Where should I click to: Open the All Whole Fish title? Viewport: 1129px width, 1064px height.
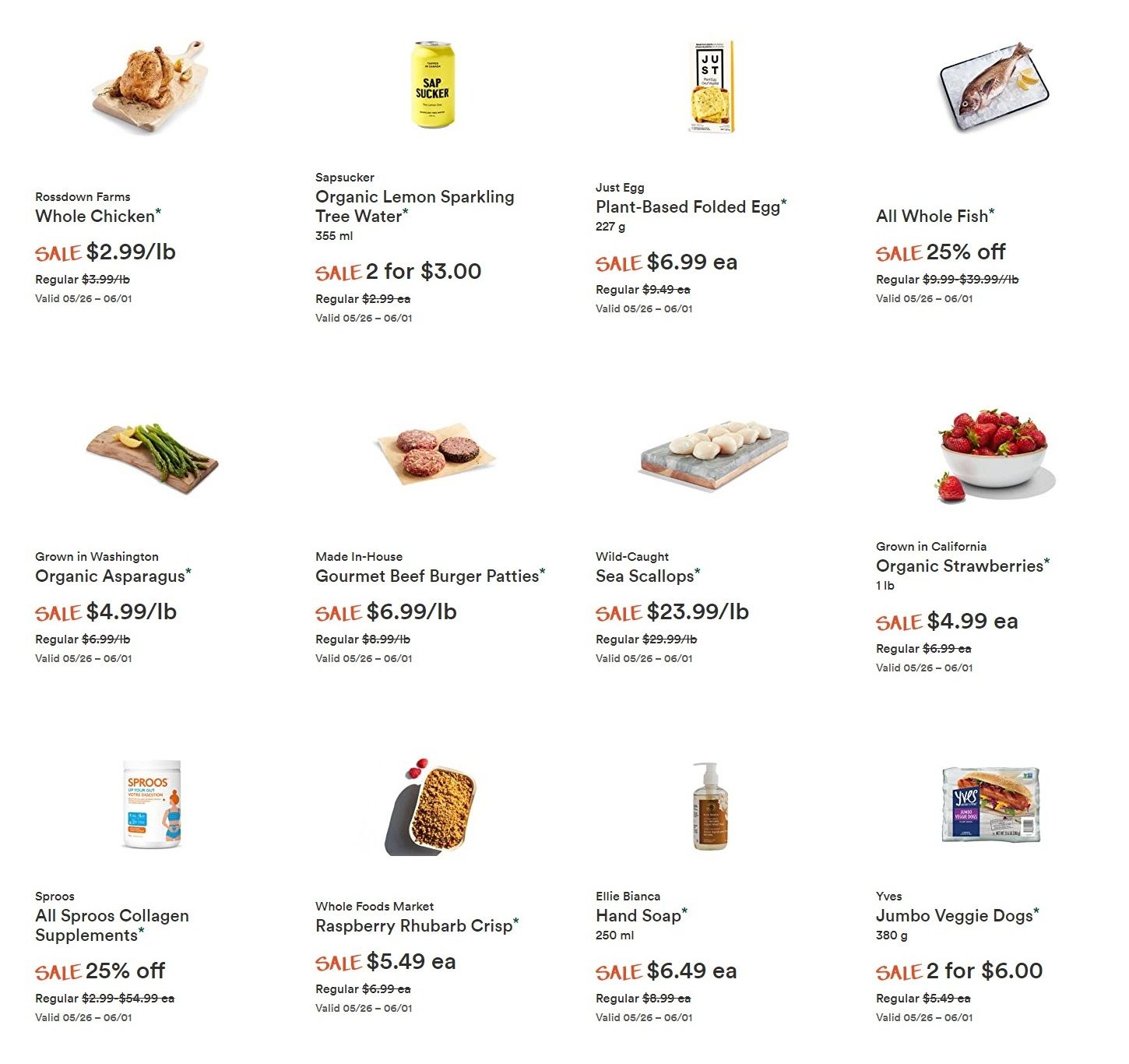tap(932, 217)
